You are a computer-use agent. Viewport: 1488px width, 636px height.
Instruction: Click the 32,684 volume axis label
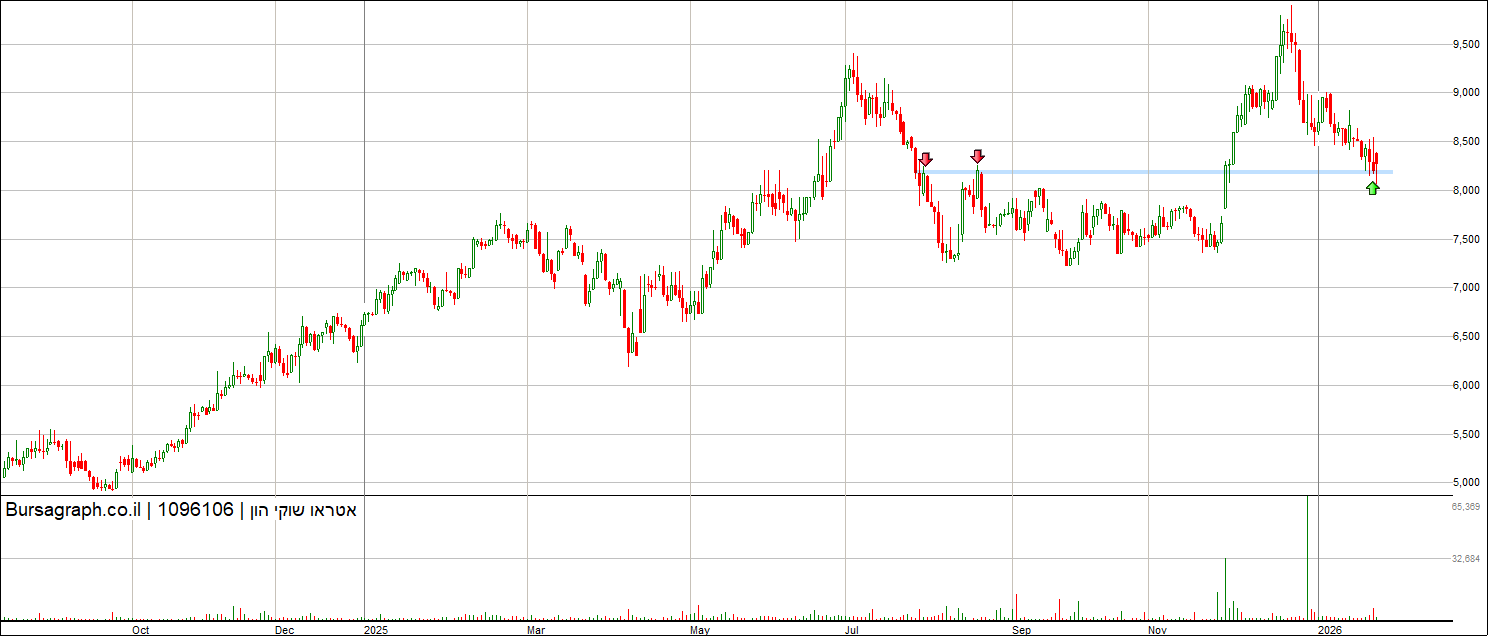click(x=1465, y=559)
